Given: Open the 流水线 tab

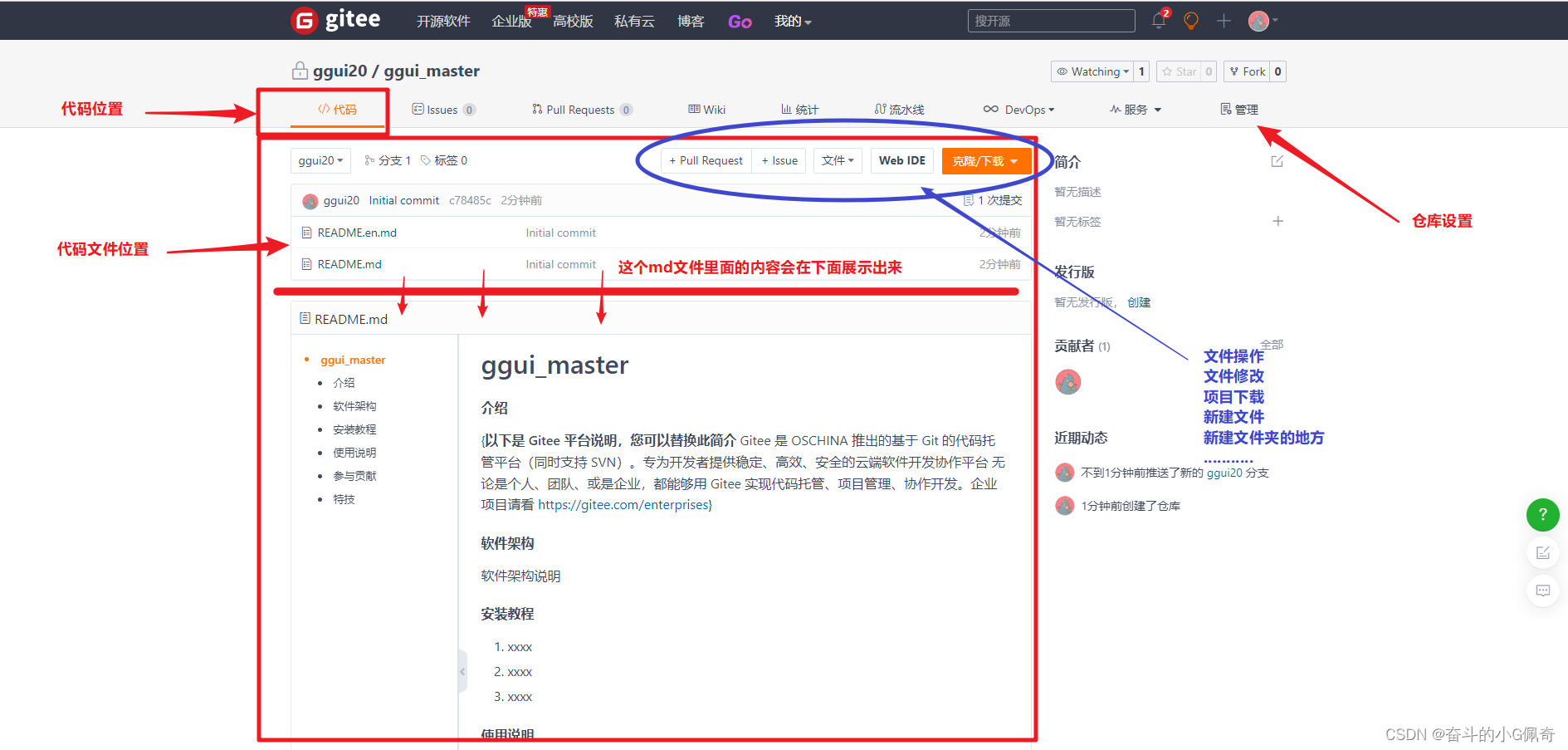Looking at the screenshot, I should click(x=899, y=110).
